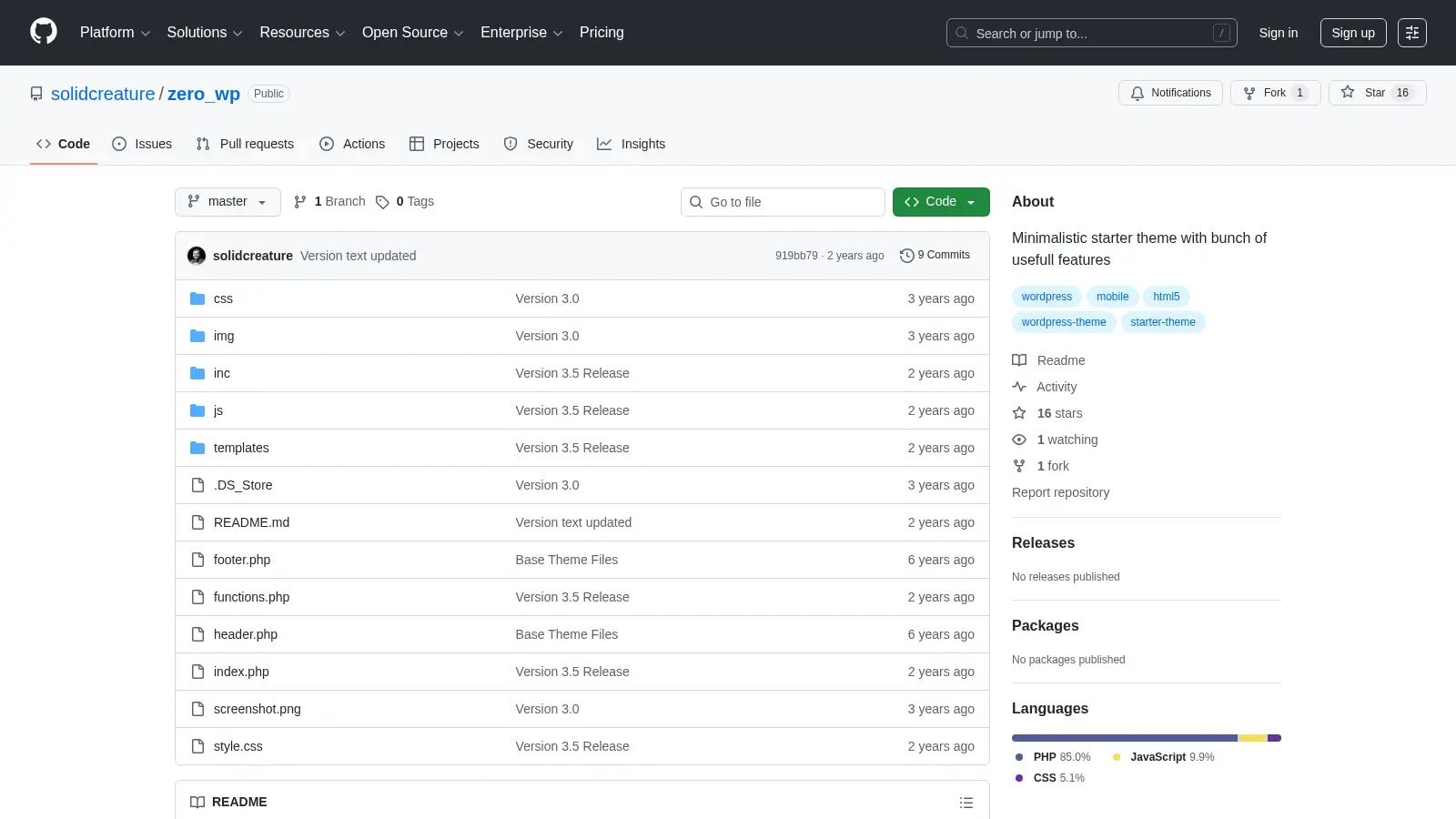Click the JavaScript segment of language bar
This screenshot has height=819, width=1456.
click(x=1253, y=738)
